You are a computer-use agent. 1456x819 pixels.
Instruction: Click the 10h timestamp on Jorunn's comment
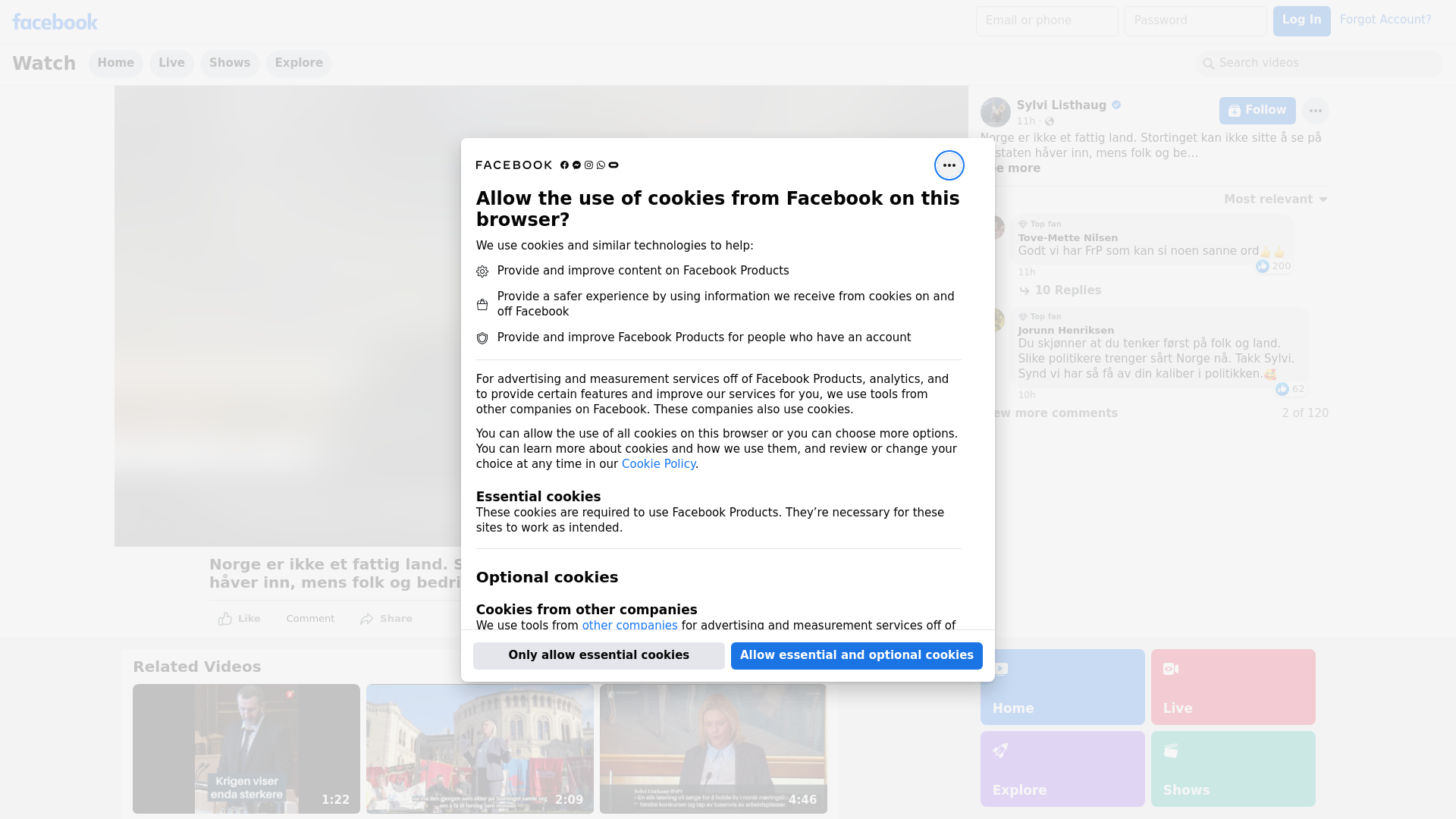pos(1027,395)
